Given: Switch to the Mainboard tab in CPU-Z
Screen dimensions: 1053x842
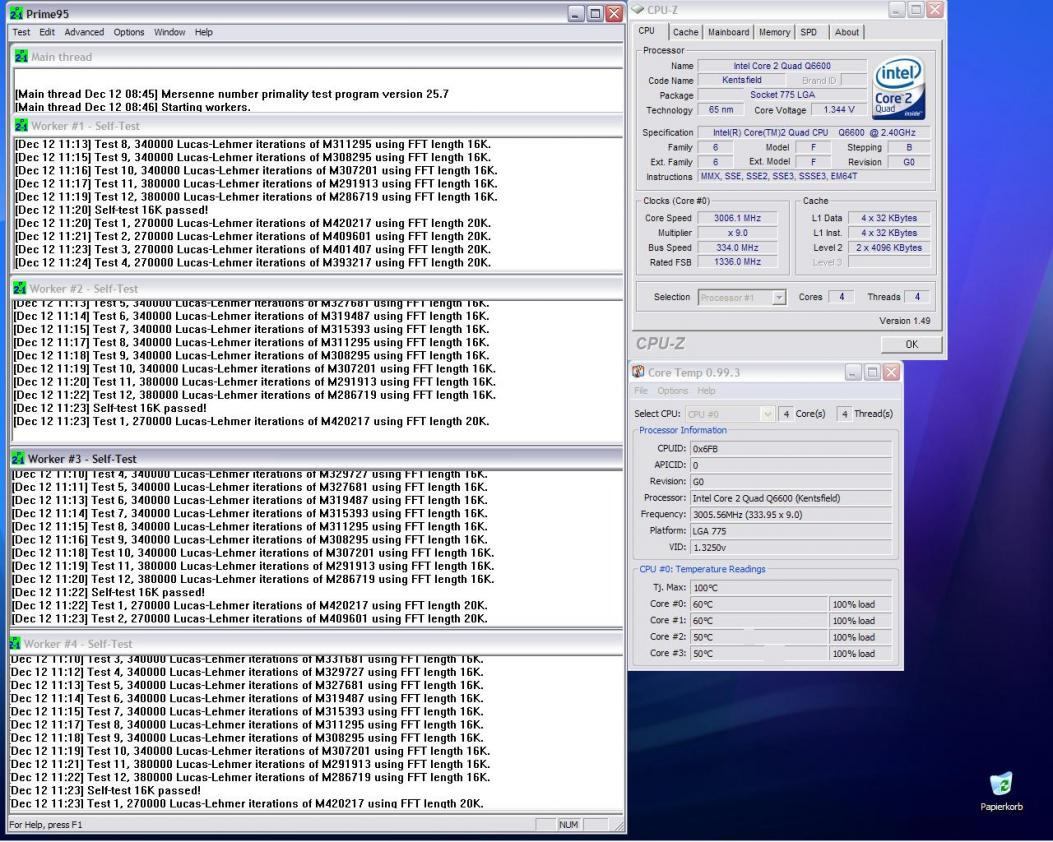Looking at the screenshot, I should tap(729, 32).
